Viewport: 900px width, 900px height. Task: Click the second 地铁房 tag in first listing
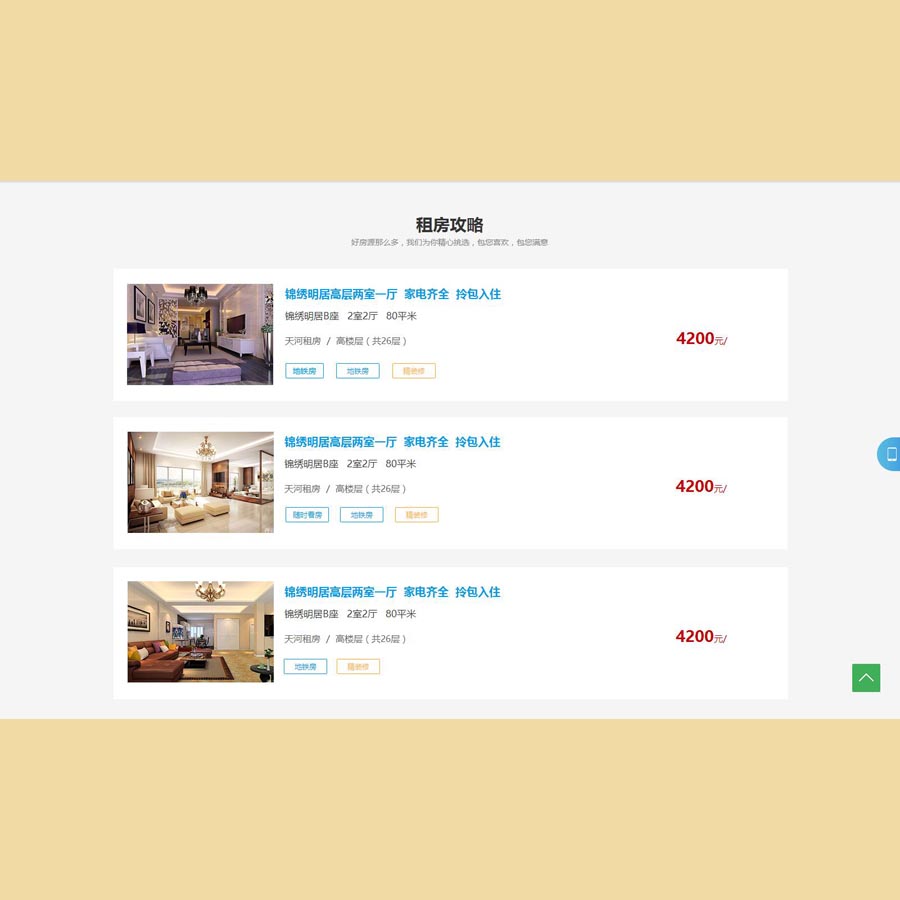(357, 371)
